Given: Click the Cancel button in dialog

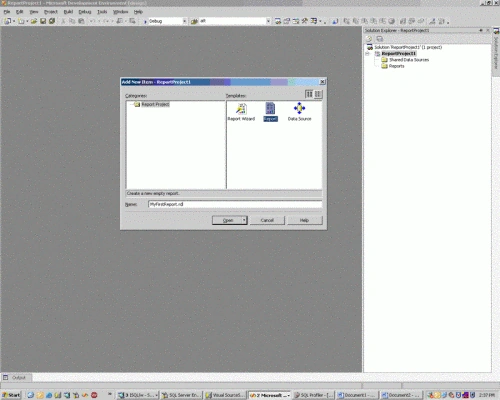Looking at the screenshot, I should pyautogui.click(x=267, y=220).
